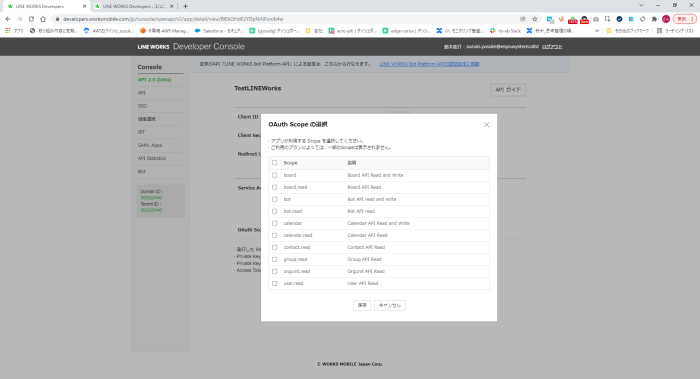The width and height of the screenshot is (700, 379).
Task: Click the Domain ID value in sidebar
Action: pyautogui.click(x=151, y=198)
